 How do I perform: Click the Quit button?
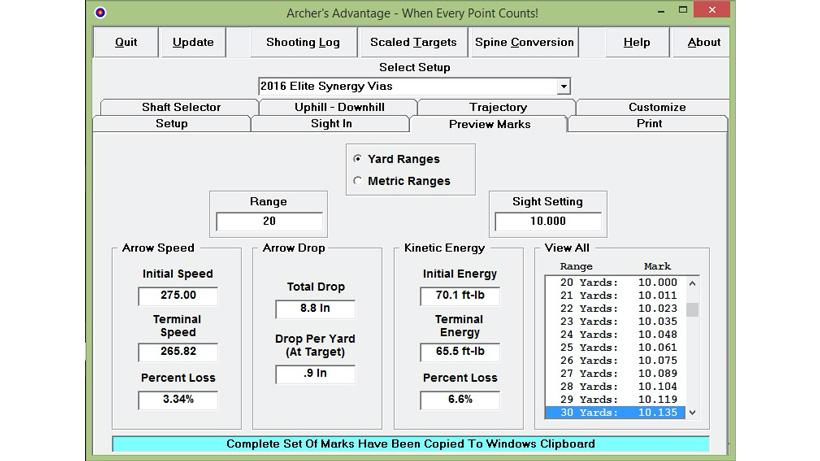[126, 42]
